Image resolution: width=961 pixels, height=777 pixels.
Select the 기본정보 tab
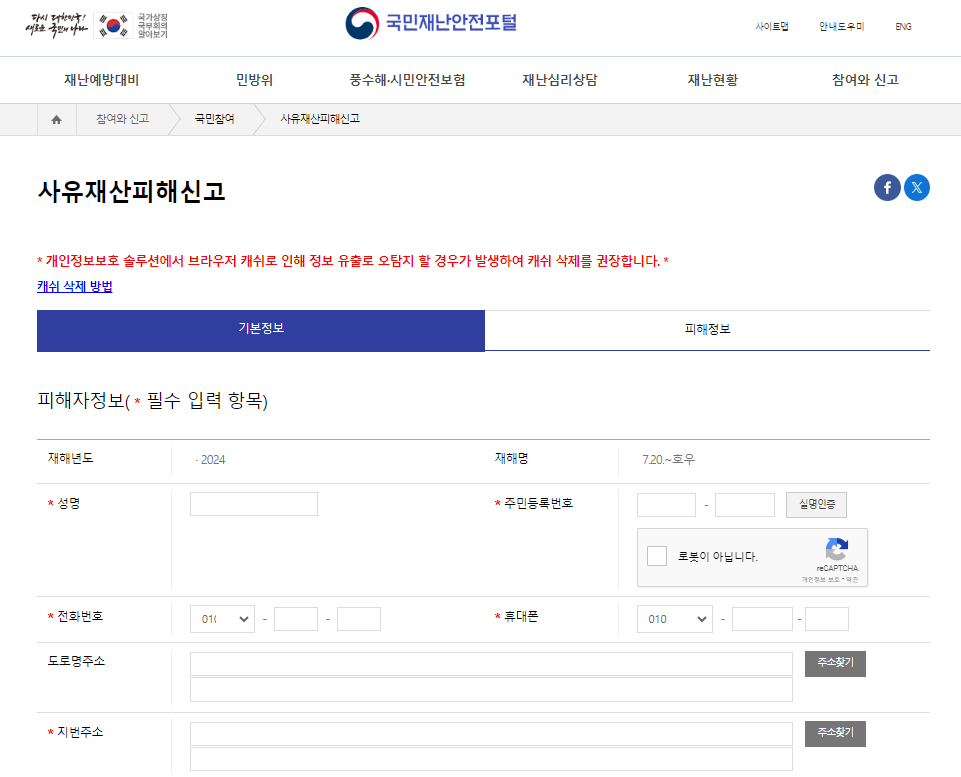(x=260, y=330)
